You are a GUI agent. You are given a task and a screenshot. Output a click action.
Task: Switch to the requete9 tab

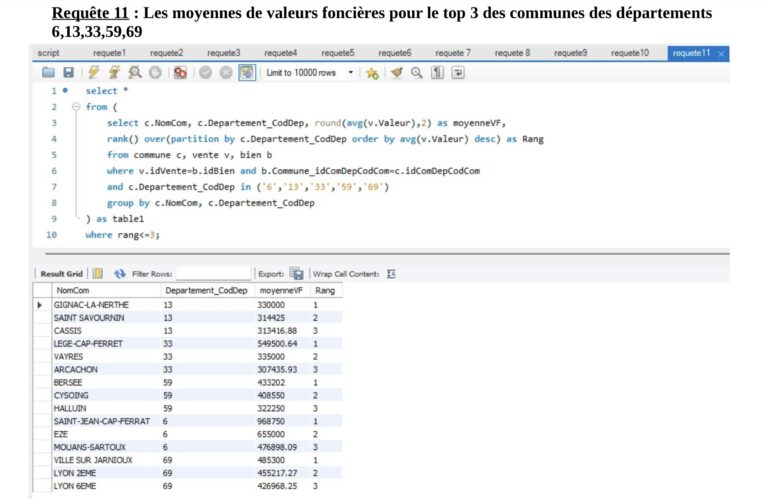point(571,52)
